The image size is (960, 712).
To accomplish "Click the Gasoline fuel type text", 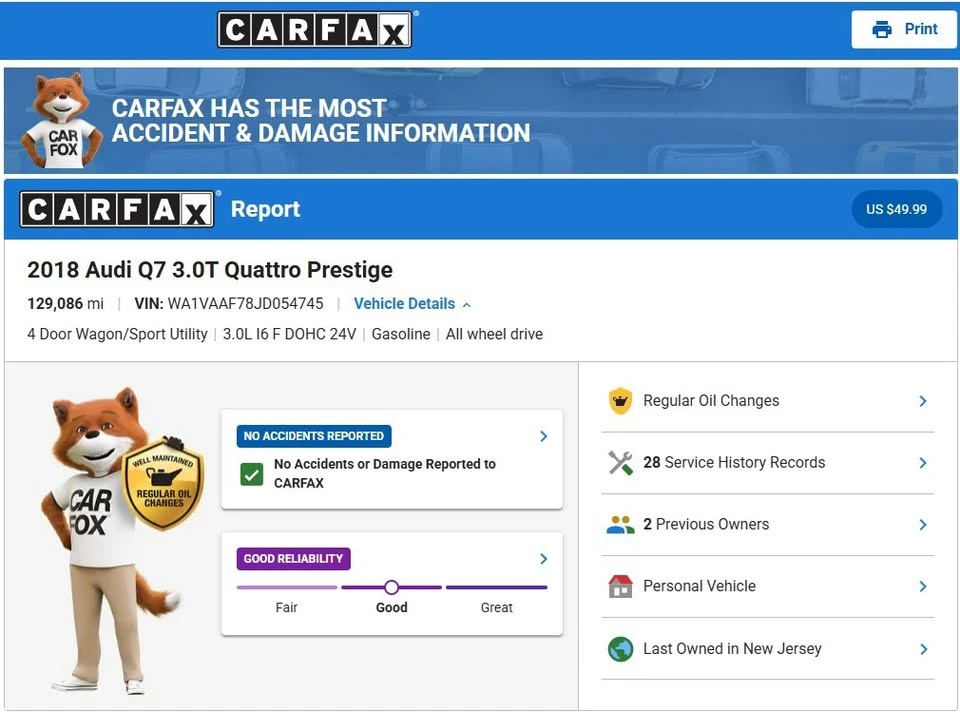I will click(401, 334).
